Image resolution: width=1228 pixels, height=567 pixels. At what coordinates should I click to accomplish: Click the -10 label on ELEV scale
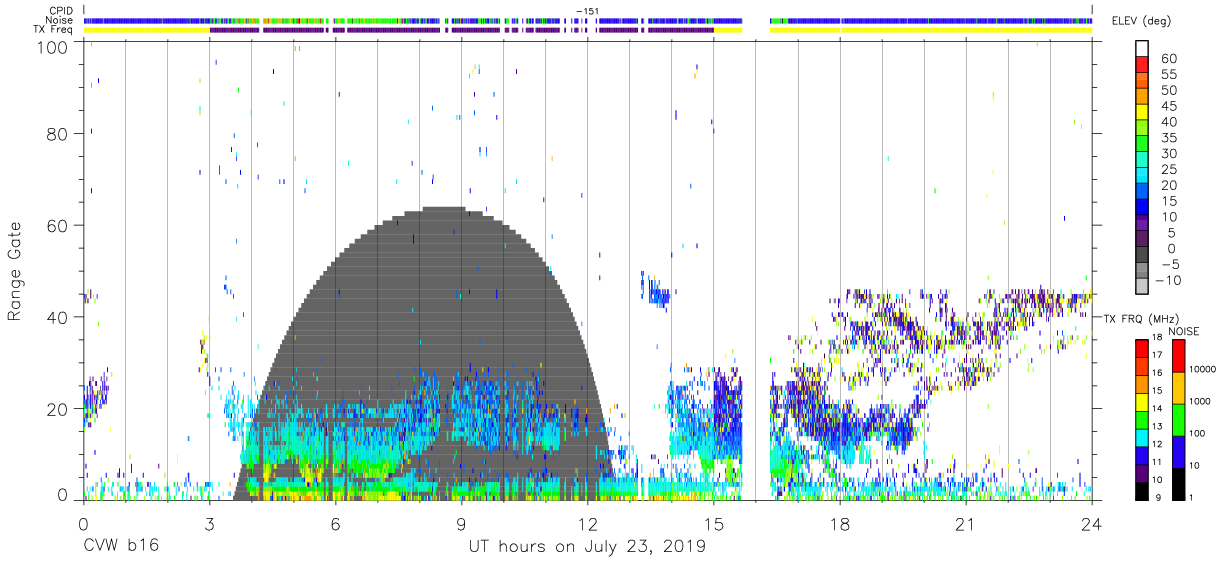click(x=1167, y=280)
